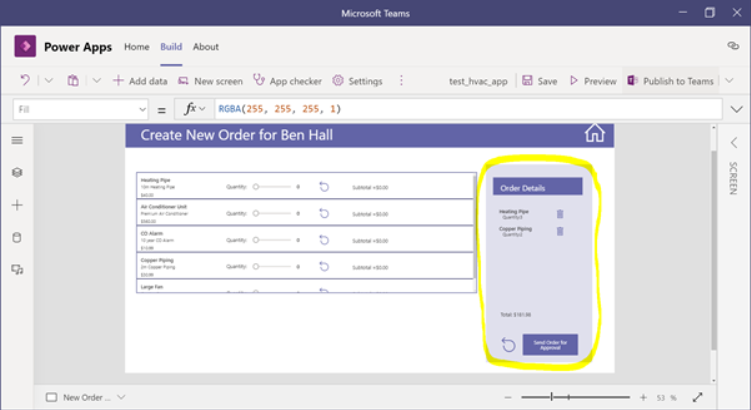Expand the formula bar chevron
Screen dimensions: 751x410
click(x=737, y=110)
